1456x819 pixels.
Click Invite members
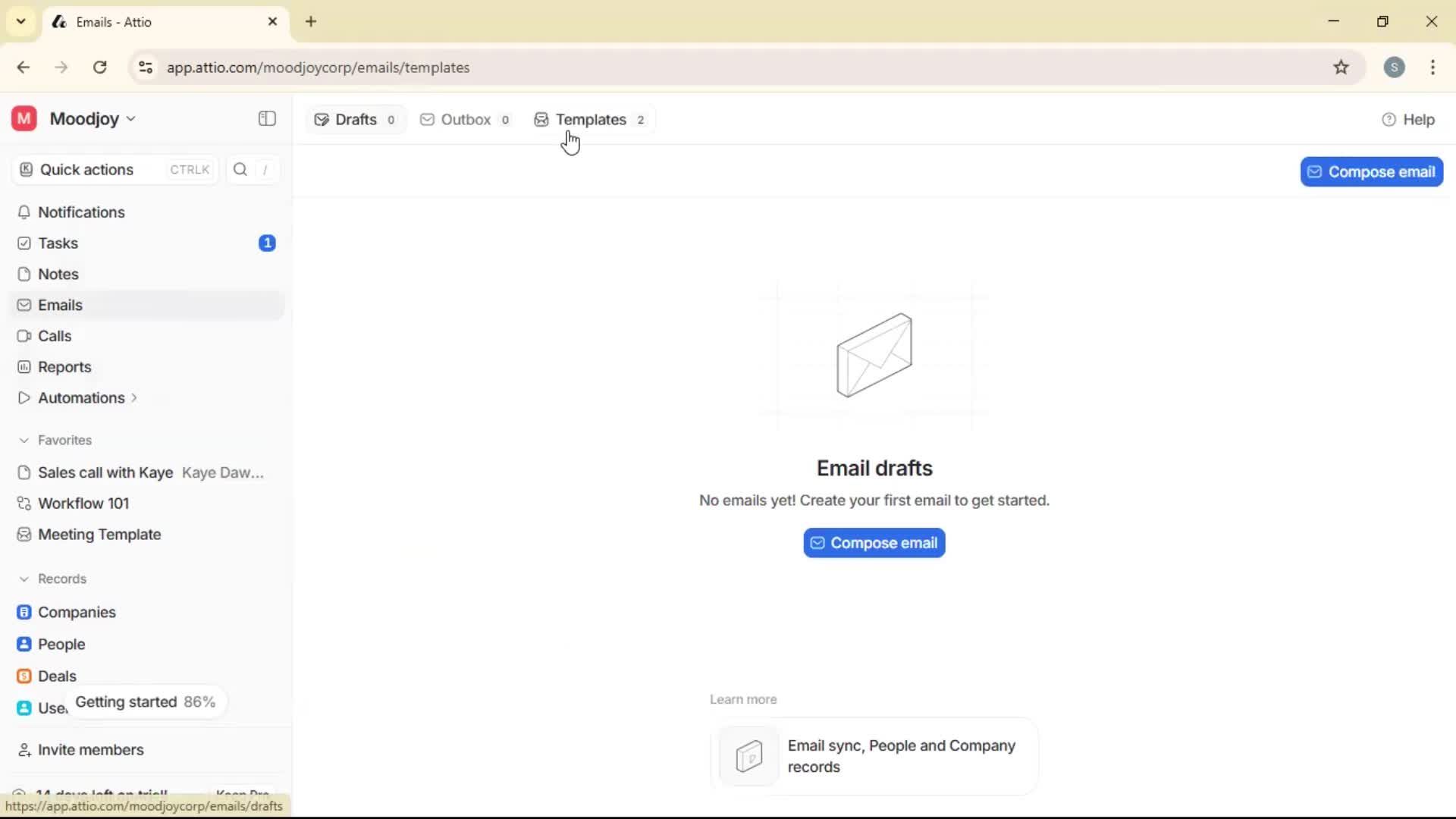(89, 750)
